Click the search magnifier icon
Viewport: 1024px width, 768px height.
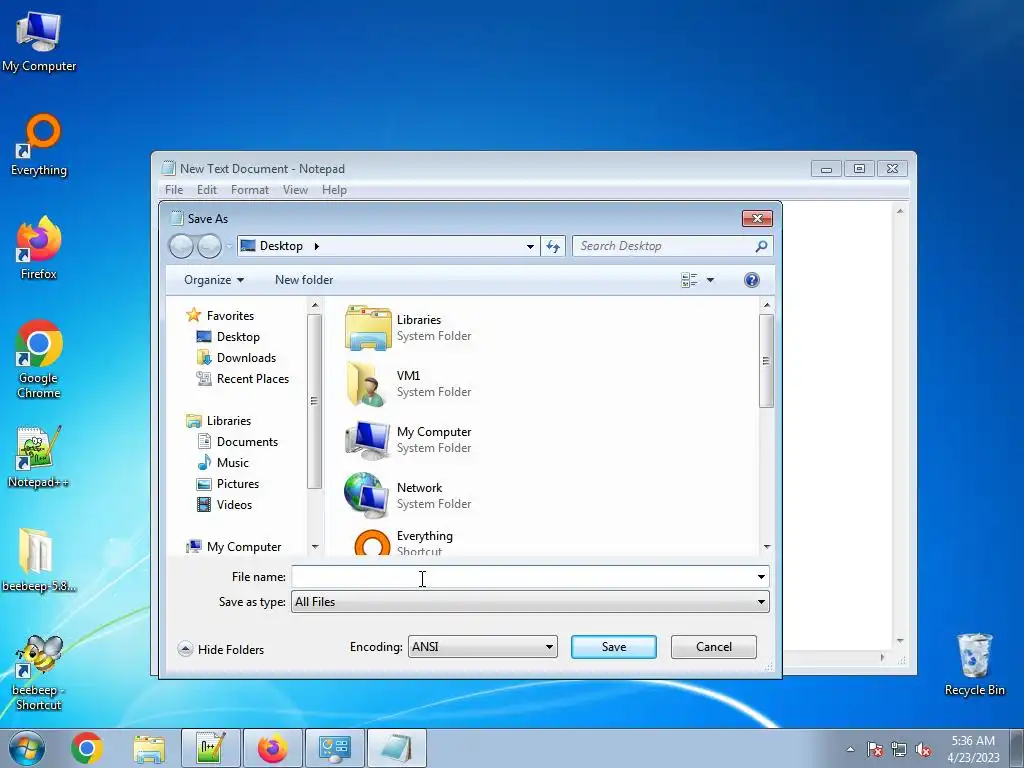(x=761, y=246)
